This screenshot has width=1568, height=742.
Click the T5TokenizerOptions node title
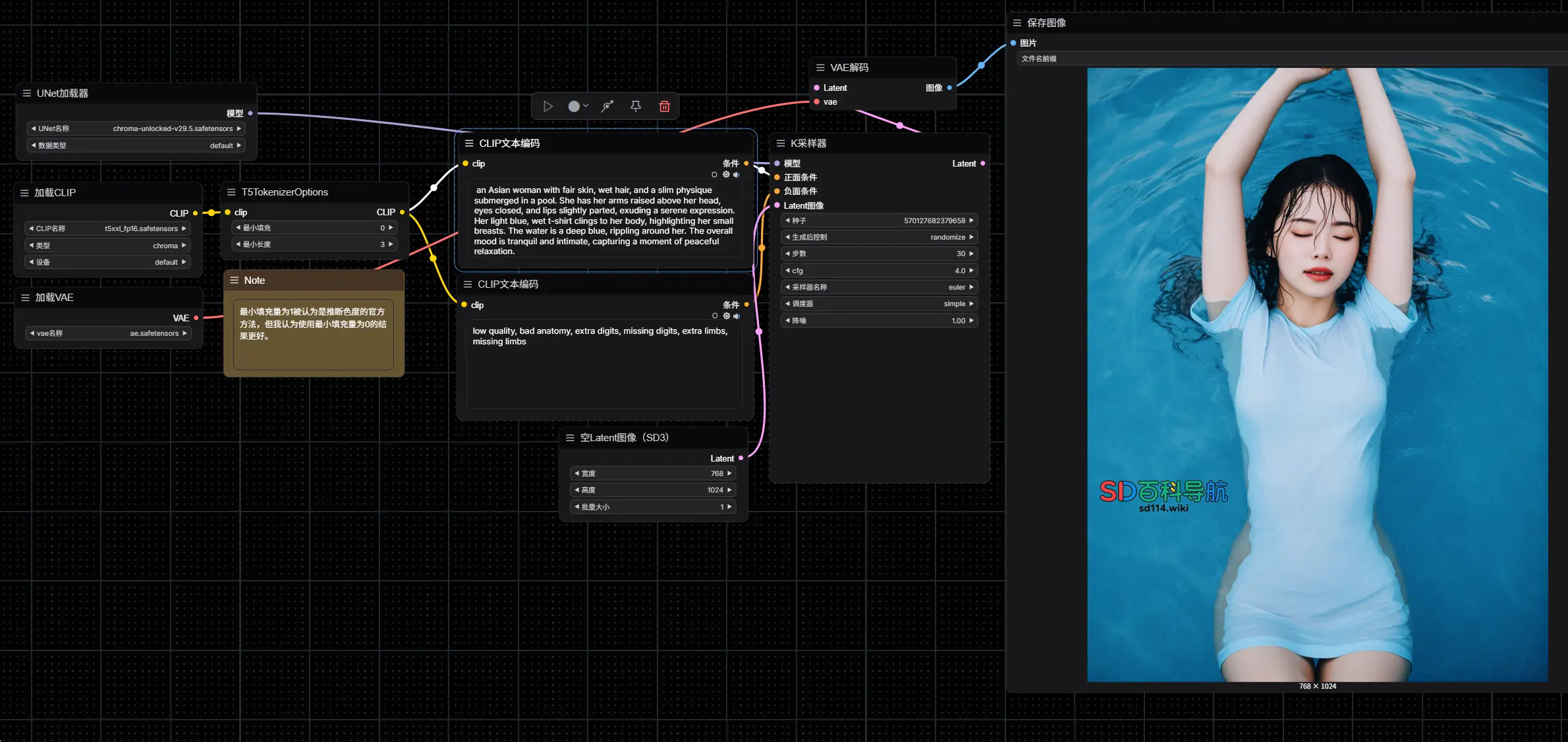coord(285,192)
